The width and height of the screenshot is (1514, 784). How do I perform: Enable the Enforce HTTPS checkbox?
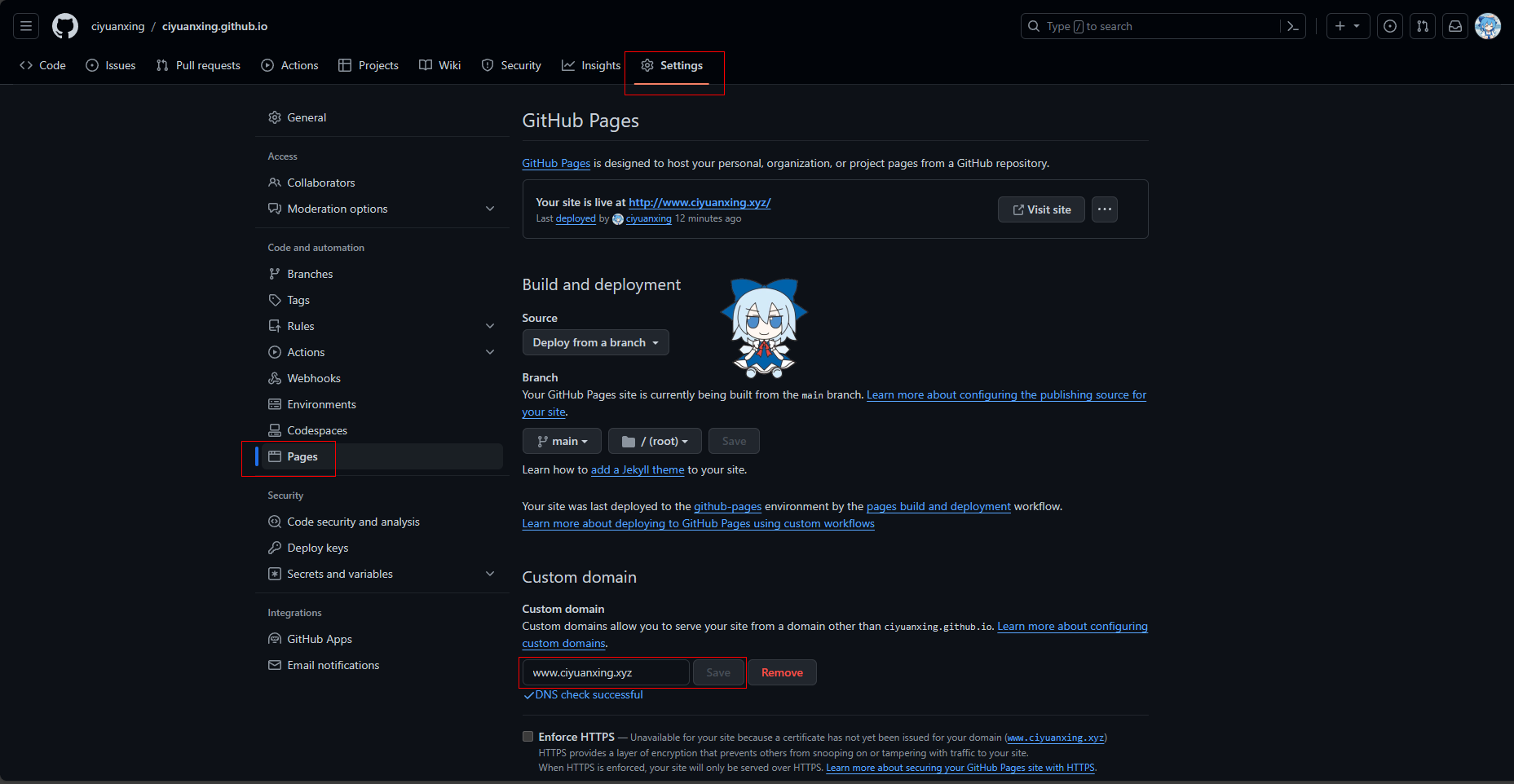click(528, 737)
